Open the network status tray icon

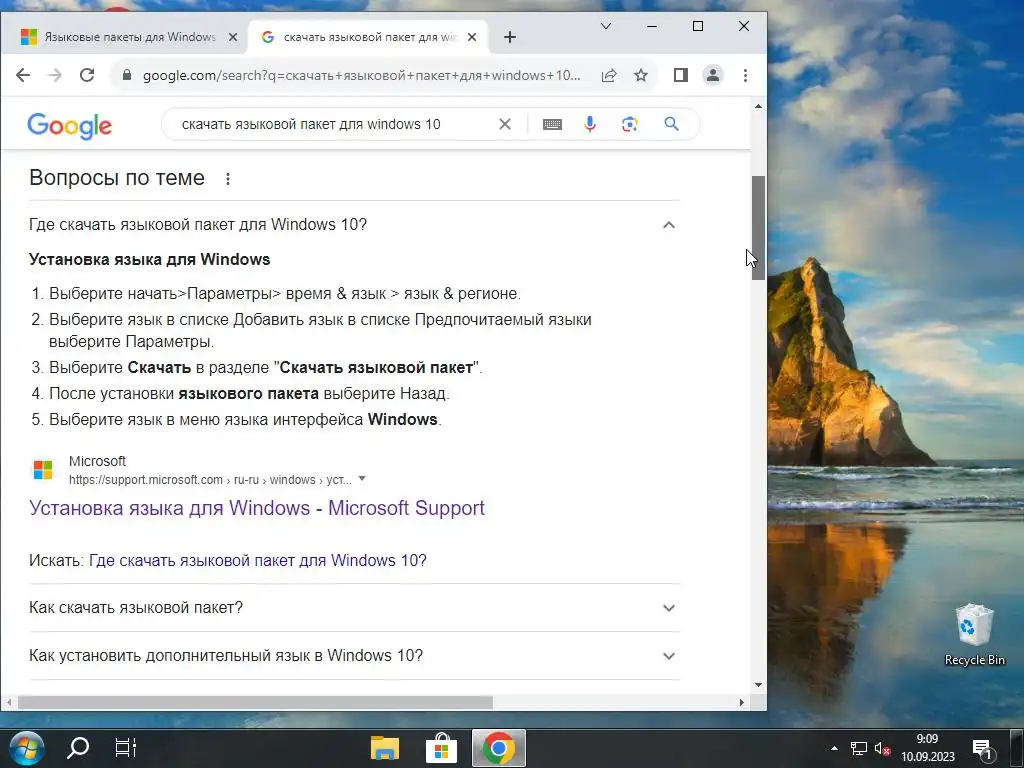click(x=859, y=748)
